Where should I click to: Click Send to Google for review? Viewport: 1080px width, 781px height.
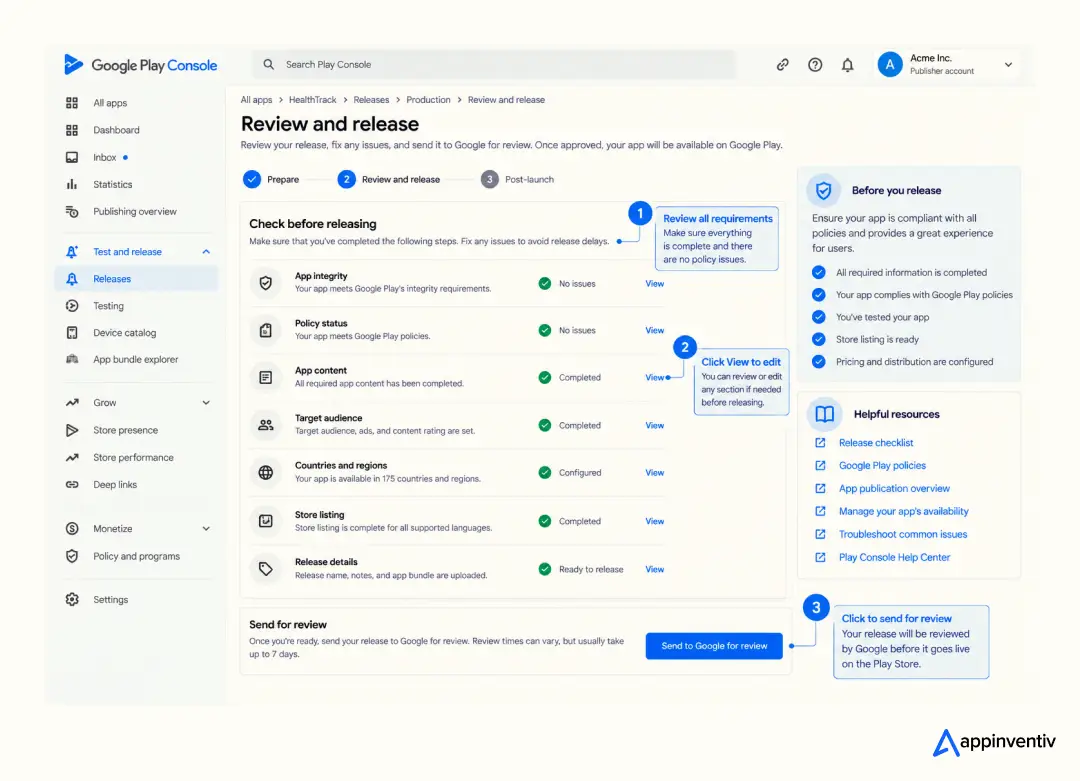coord(714,646)
